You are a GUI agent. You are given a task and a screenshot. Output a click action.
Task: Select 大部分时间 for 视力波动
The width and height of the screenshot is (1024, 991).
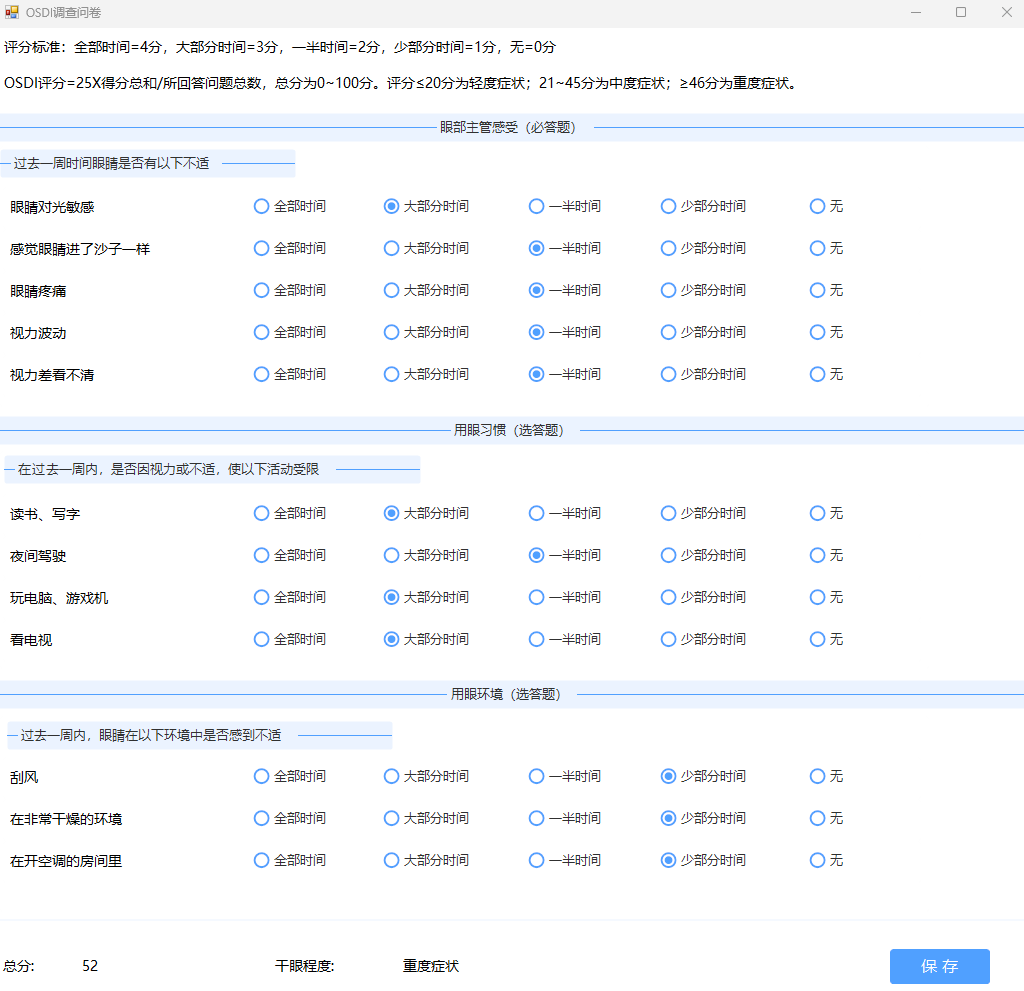[390, 332]
